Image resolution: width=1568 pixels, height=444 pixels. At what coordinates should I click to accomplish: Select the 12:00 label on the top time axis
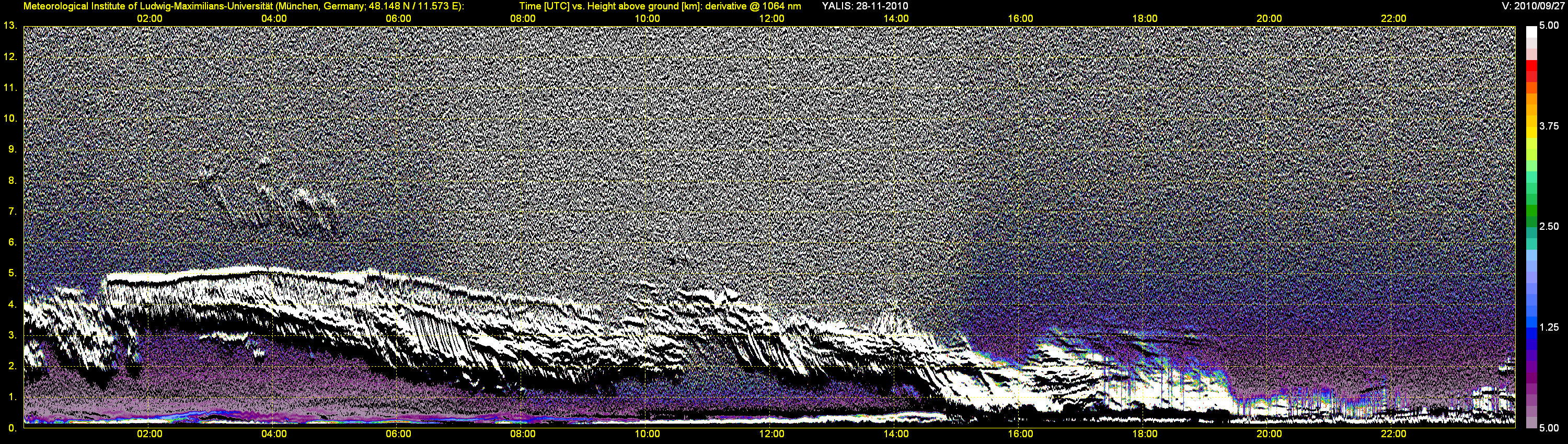coord(772,19)
